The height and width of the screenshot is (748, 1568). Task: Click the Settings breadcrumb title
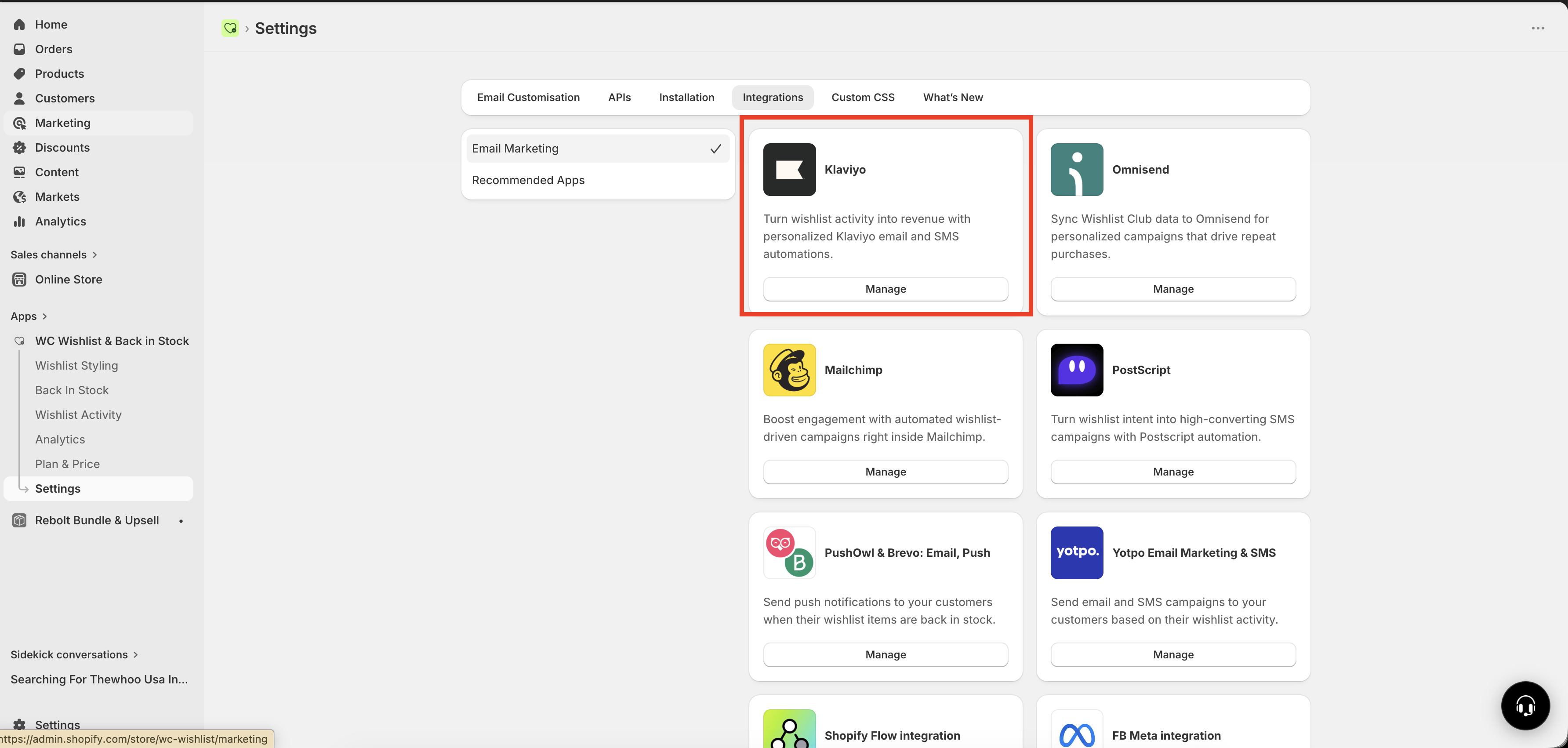click(x=286, y=28)
